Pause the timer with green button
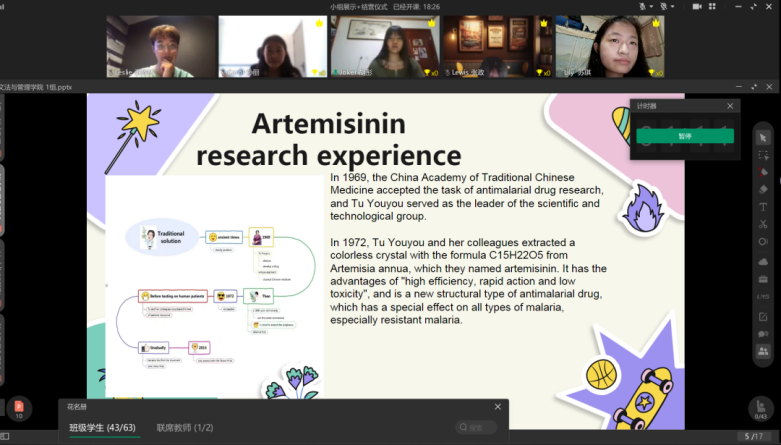 click(684, 136)
